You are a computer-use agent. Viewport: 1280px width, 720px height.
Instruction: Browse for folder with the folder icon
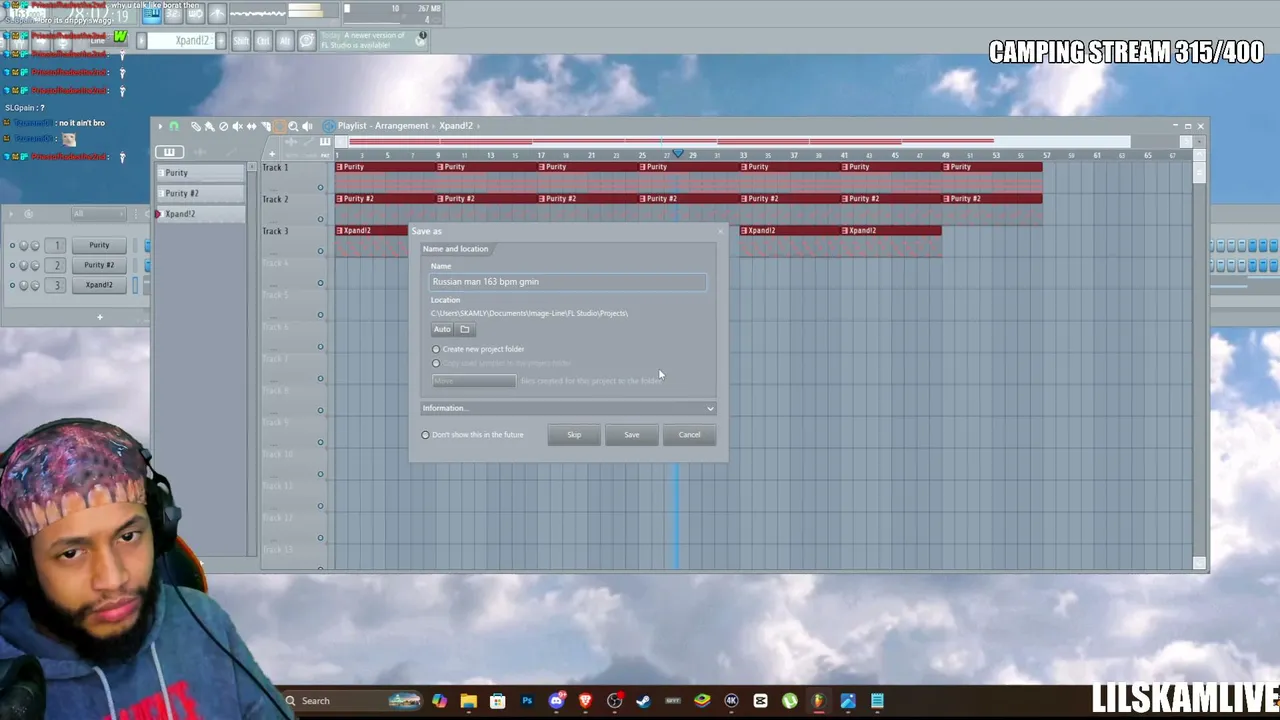tap(465, 329)
